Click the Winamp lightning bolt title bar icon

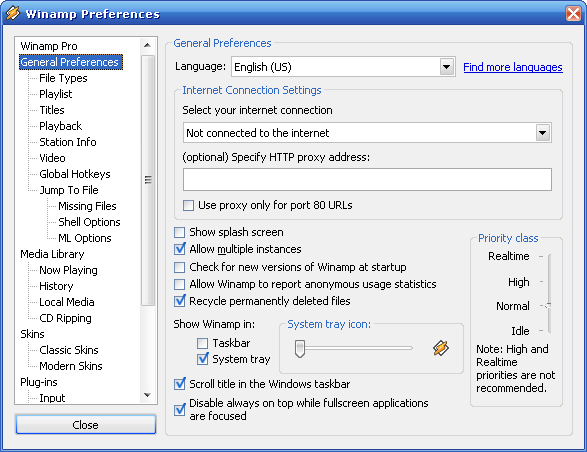click(12, 13)
